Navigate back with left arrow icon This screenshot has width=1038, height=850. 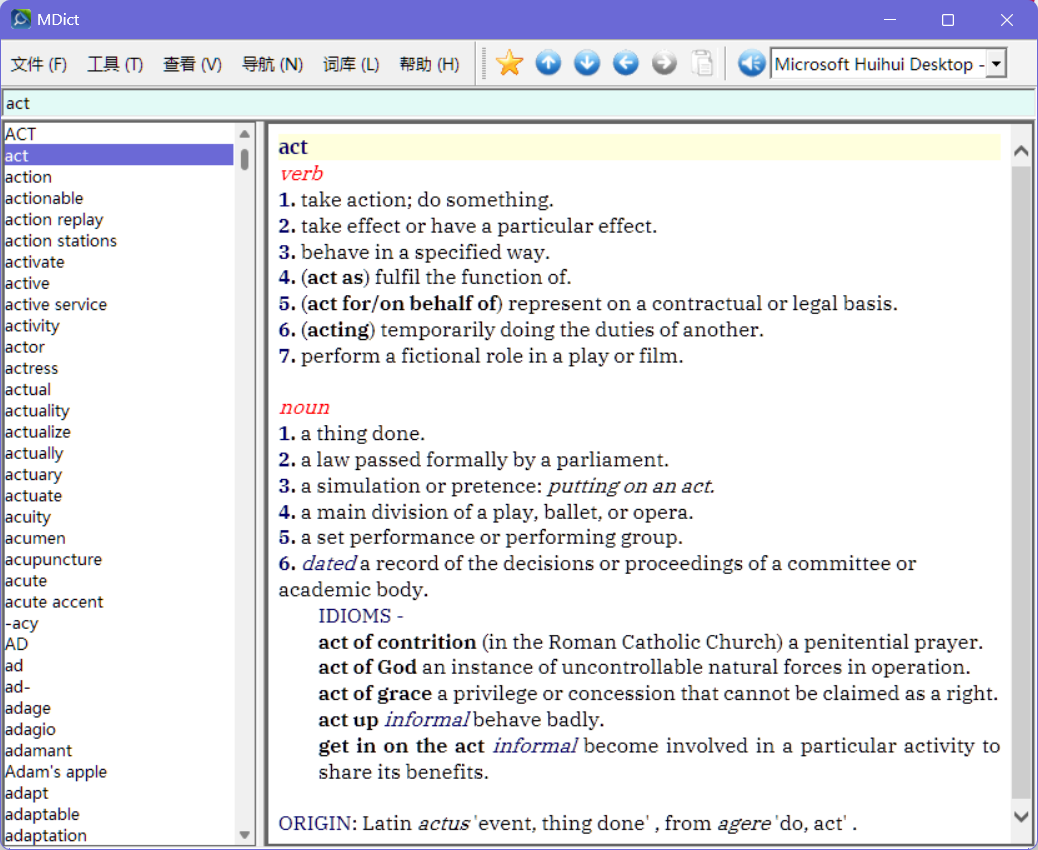(626, 64)
